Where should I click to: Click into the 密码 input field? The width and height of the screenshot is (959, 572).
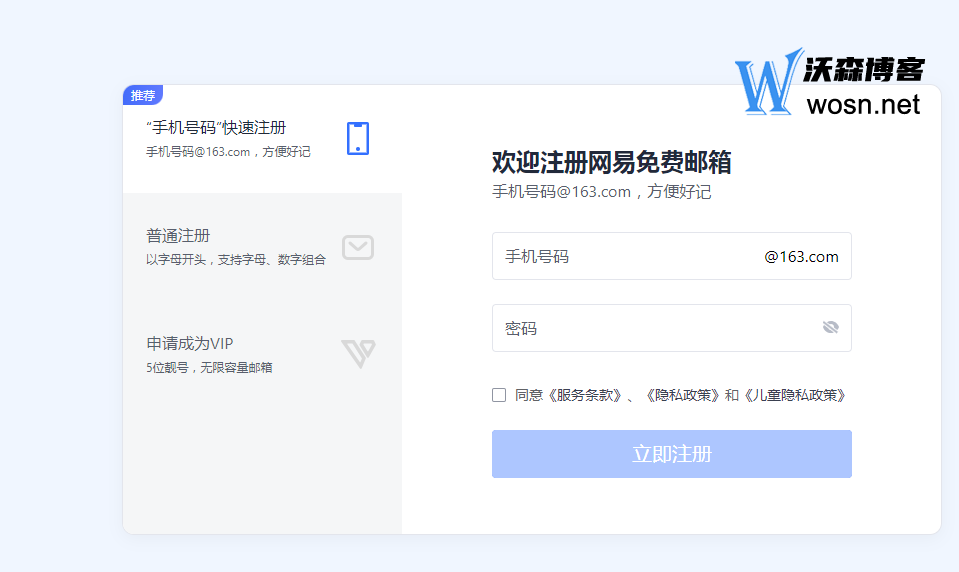tap(650, 328)
